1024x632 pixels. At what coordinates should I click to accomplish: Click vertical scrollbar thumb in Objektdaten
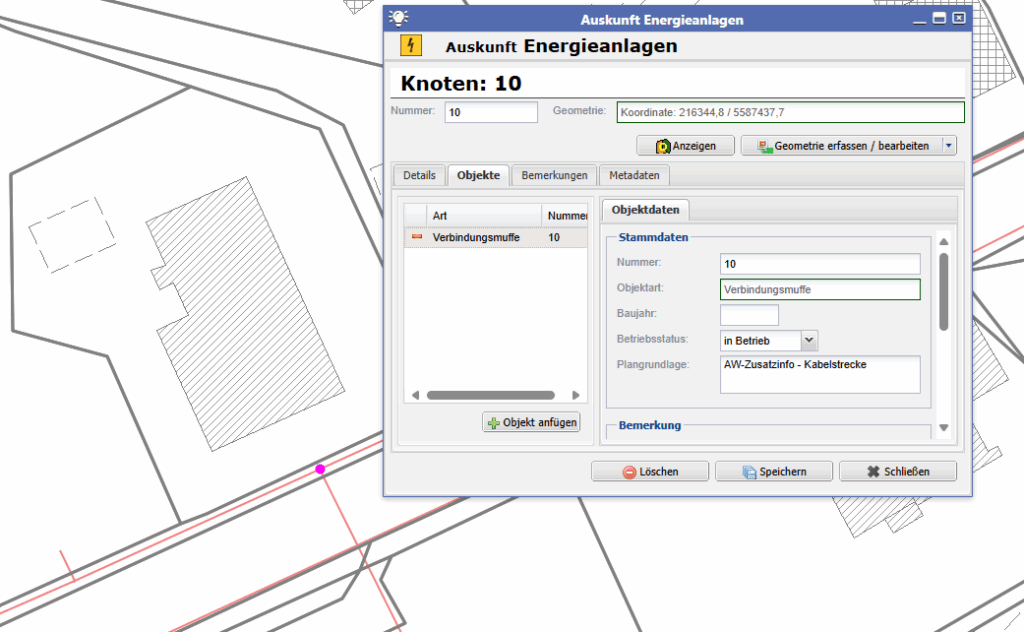pos(944,292)
